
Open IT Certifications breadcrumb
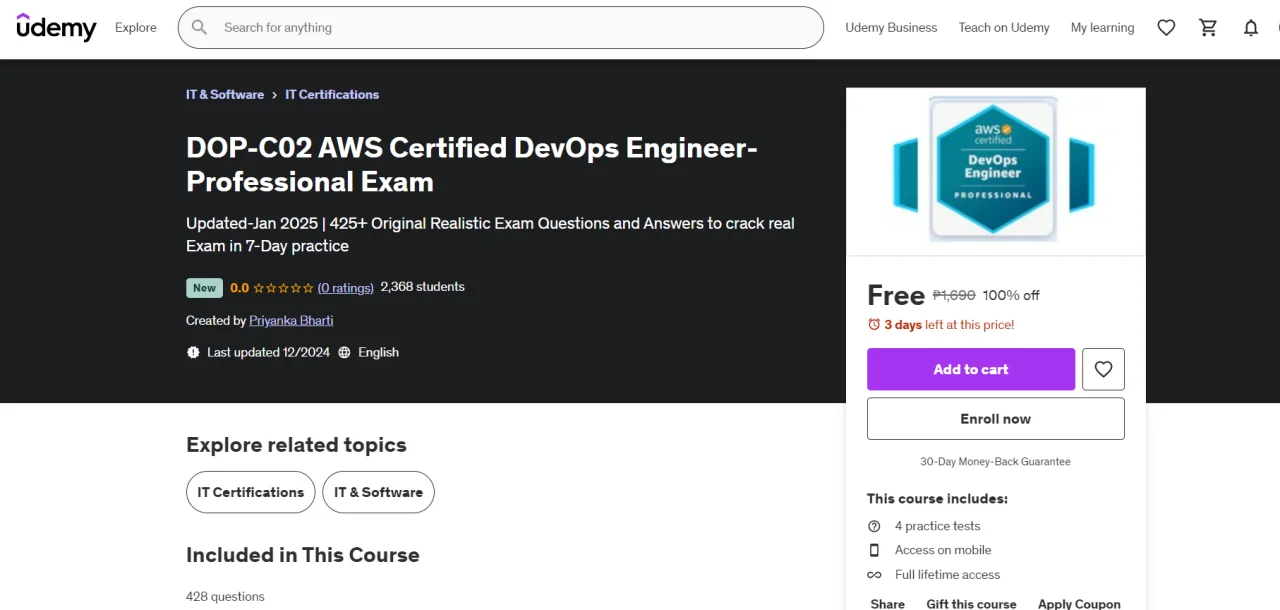coord(332,95)
